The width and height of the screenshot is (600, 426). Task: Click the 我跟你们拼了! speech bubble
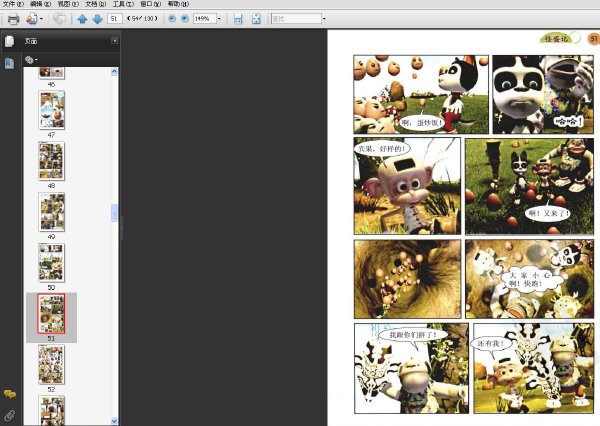(x=413, y=335)
